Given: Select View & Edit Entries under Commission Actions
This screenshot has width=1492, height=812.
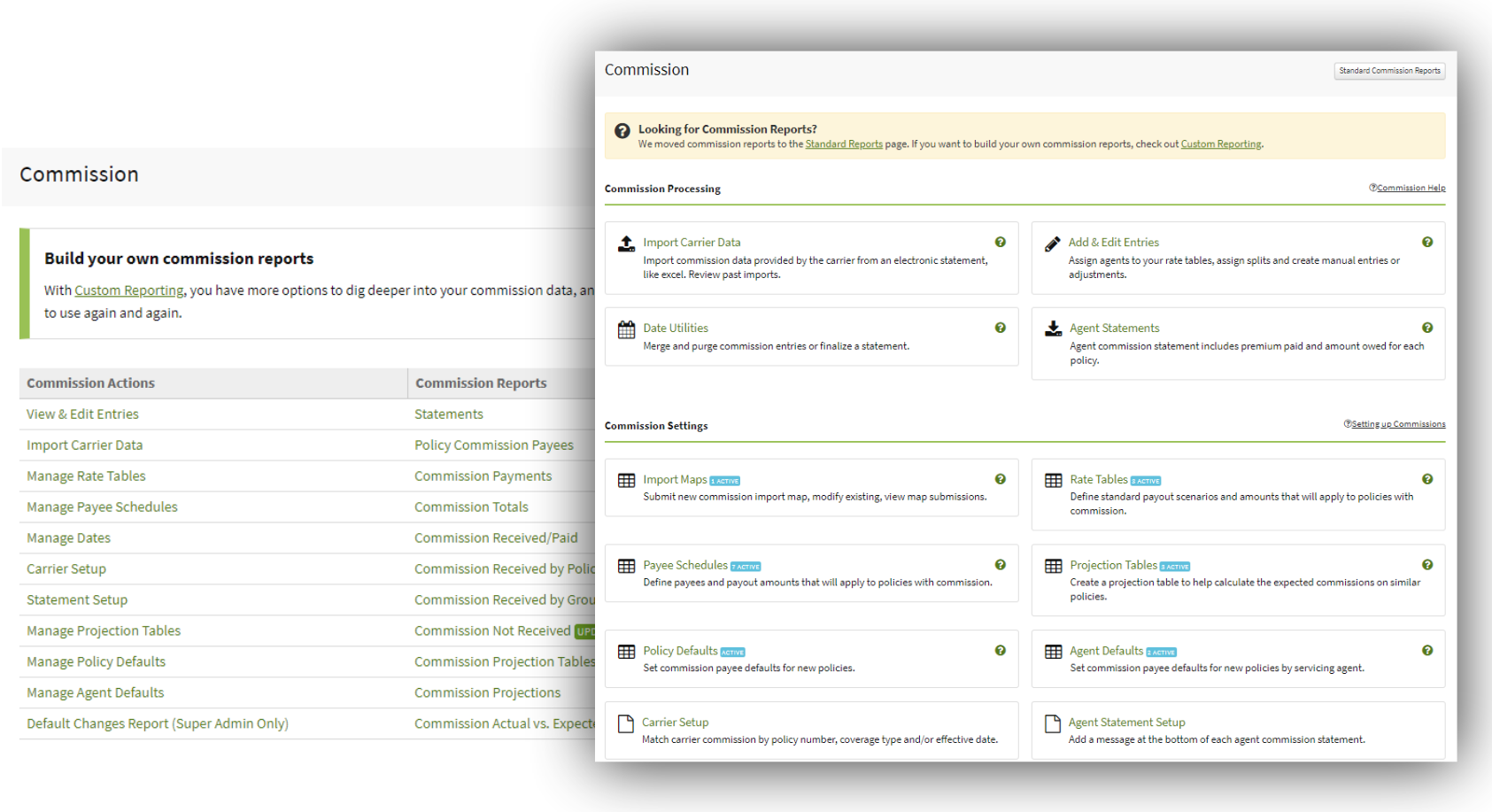Looking at the screenshot, I should click(x=81, y=414).
